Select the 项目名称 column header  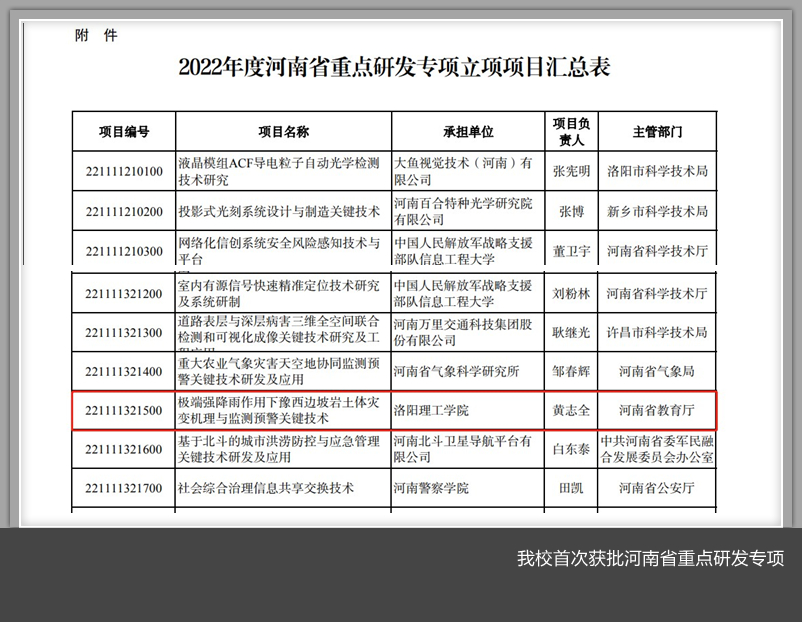[x=283, y=131]
